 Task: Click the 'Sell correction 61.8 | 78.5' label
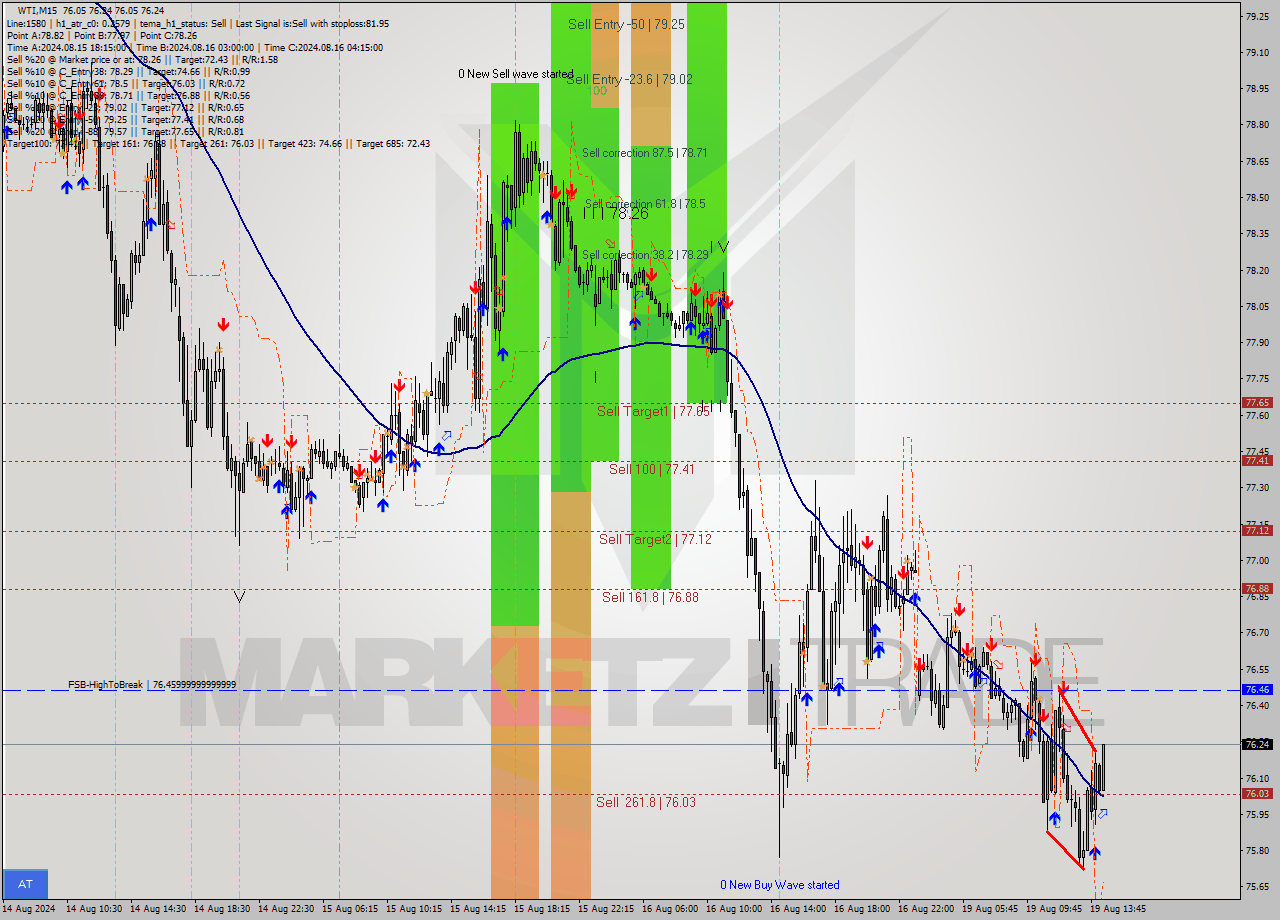pyautogui.click(x=645, y=204)
